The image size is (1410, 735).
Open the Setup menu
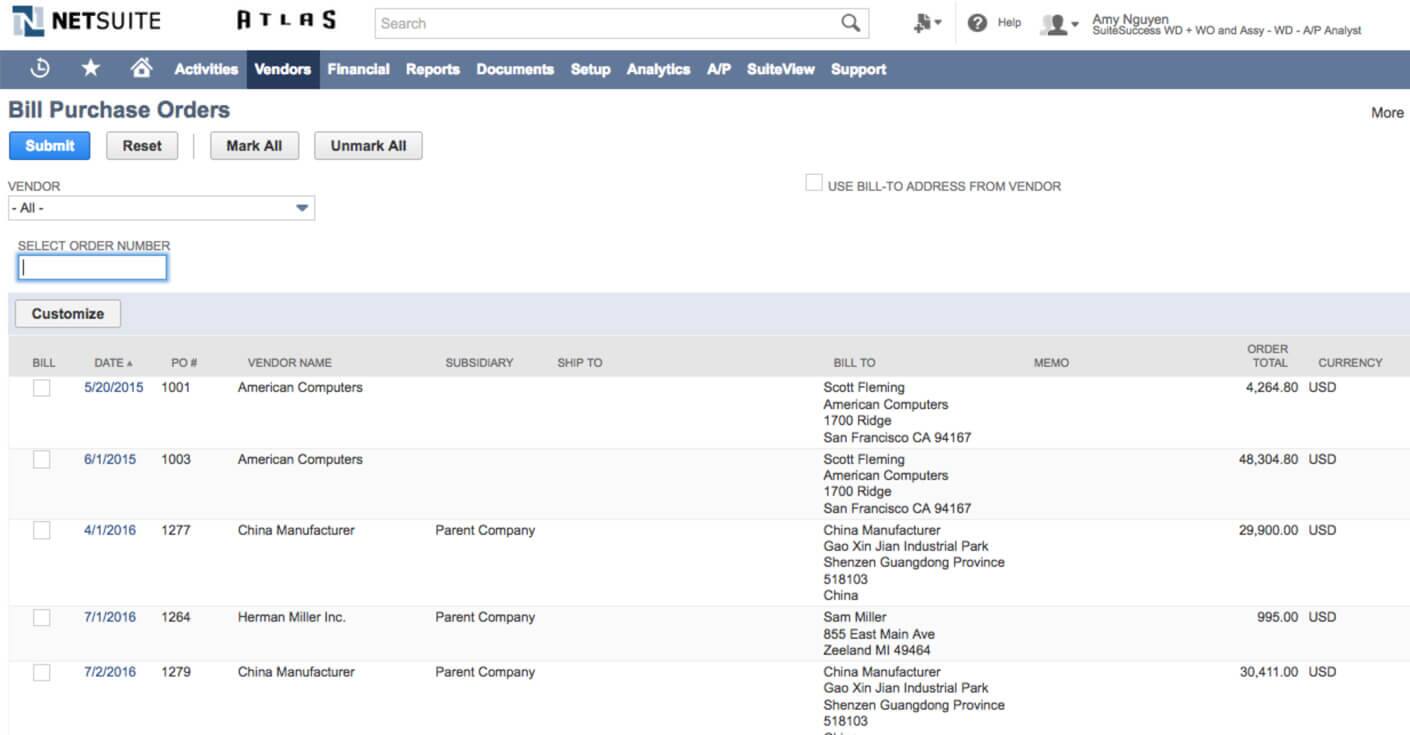[591, 69]
